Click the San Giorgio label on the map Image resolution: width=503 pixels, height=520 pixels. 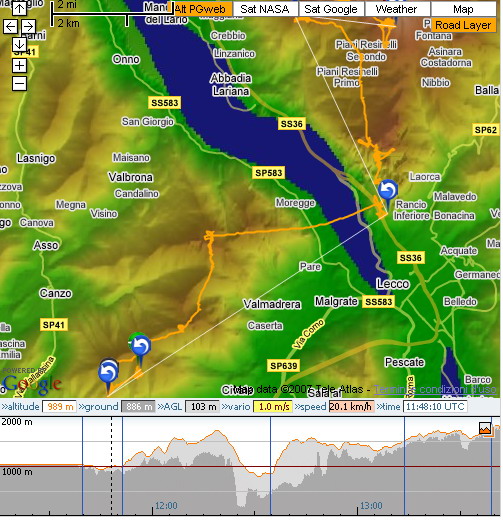pos(148,122)
